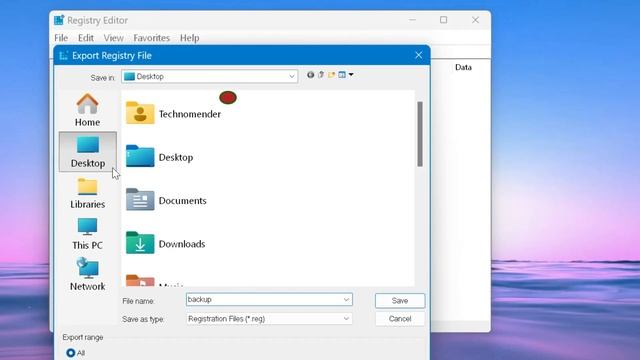Go up one folder level

pos(321,75)
